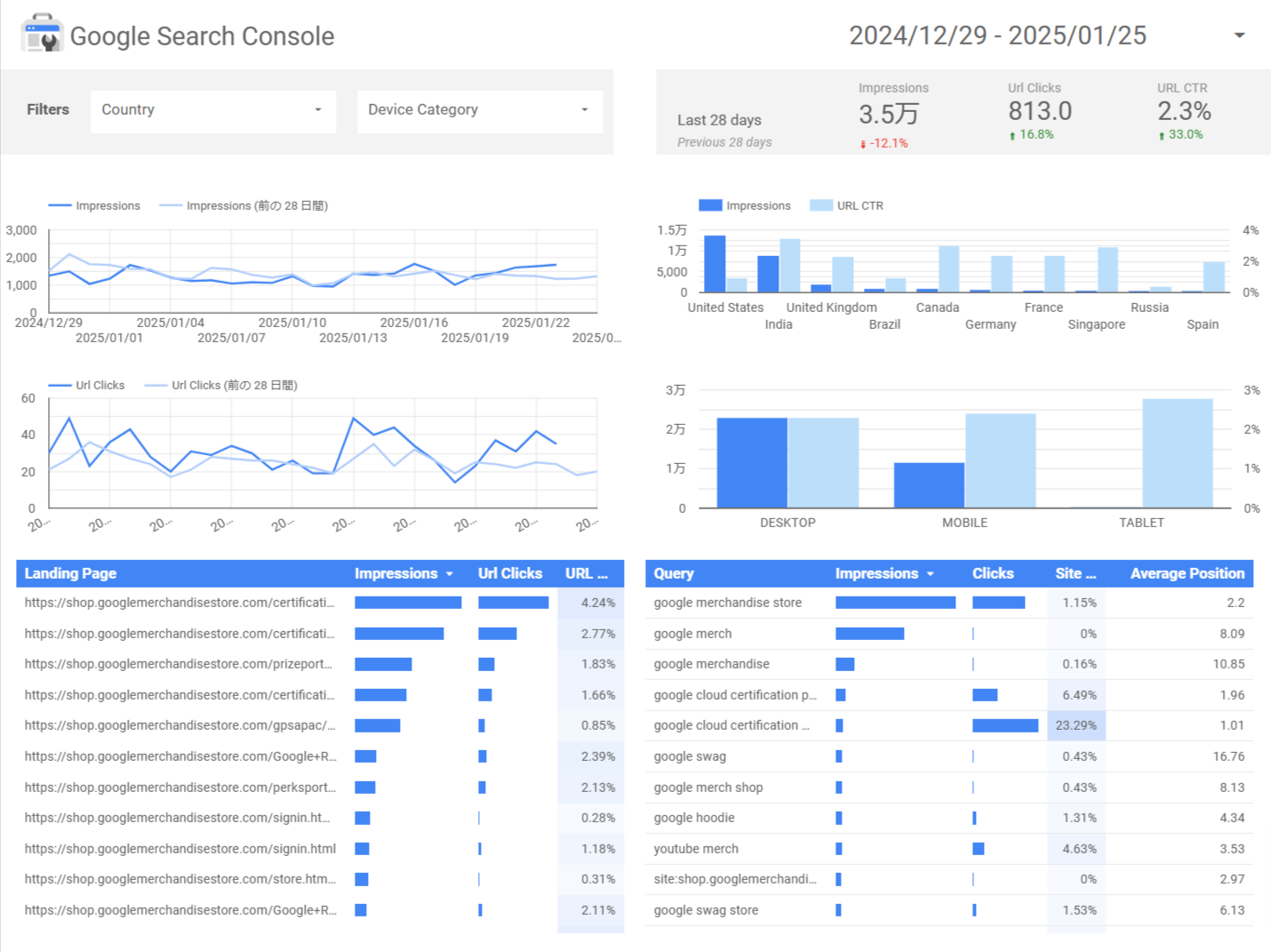Sort Query table by Impressions arrow
This screenshot has width=1271, height=952.
click(x=931, y=574)
